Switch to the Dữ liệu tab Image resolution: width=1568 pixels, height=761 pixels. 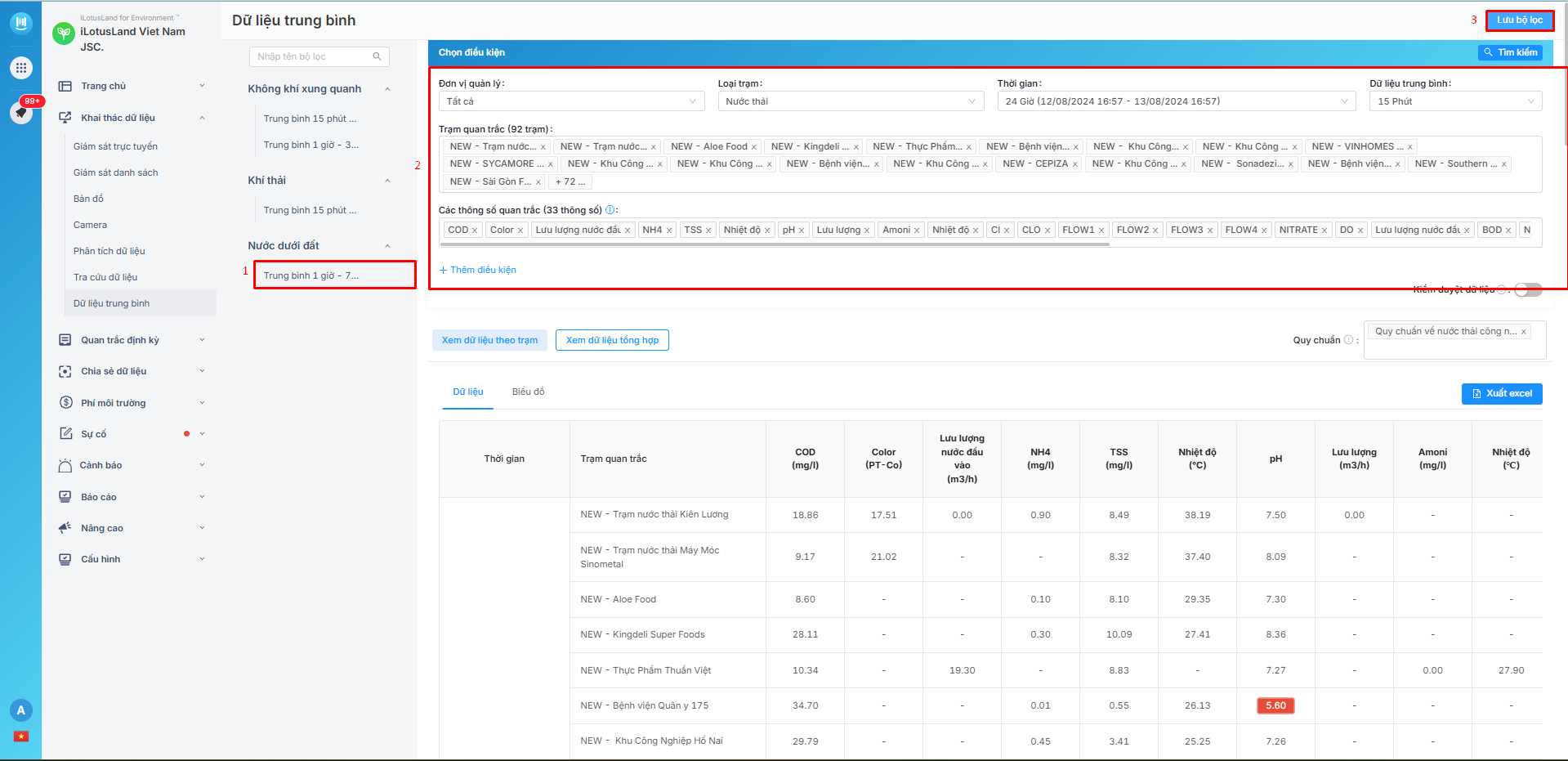click(x=468, y=392)
